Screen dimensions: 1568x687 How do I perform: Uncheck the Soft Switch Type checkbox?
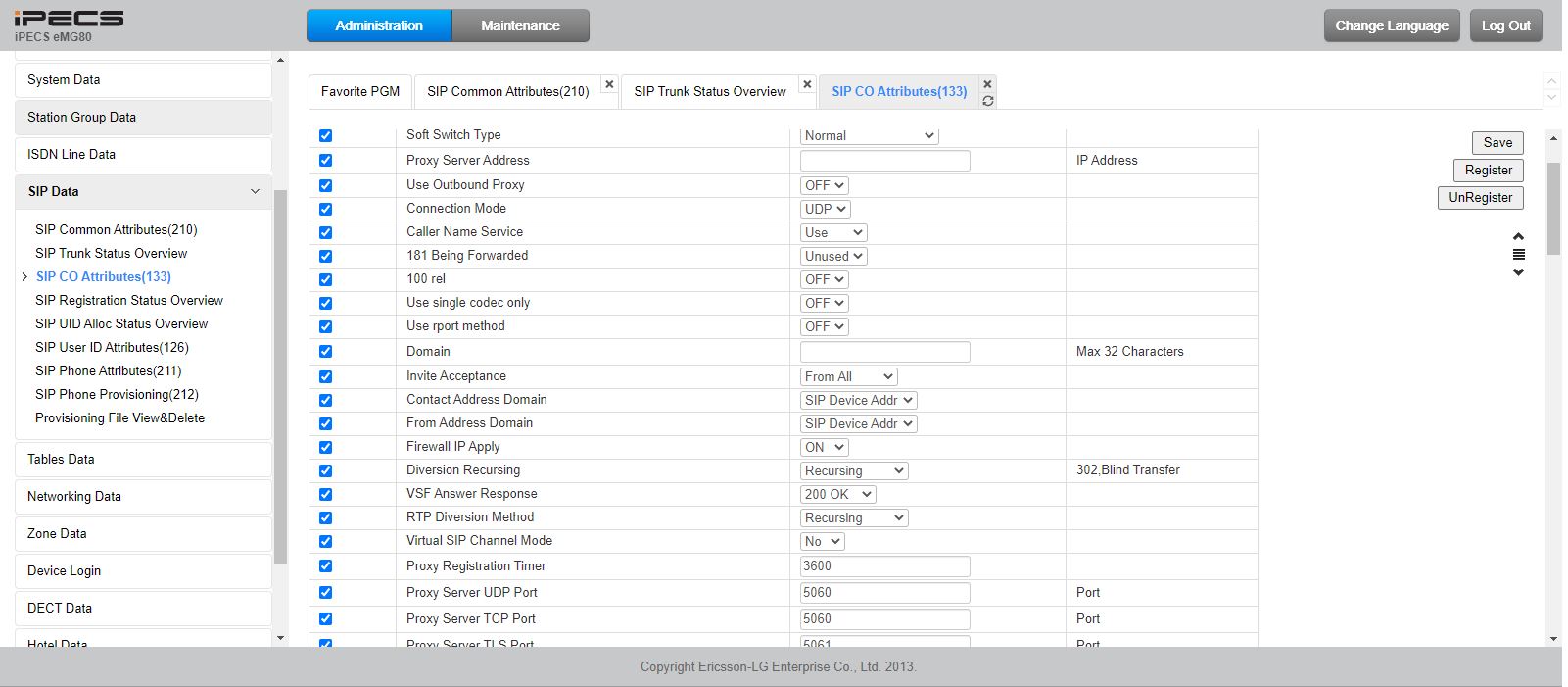tap(325, 135)
